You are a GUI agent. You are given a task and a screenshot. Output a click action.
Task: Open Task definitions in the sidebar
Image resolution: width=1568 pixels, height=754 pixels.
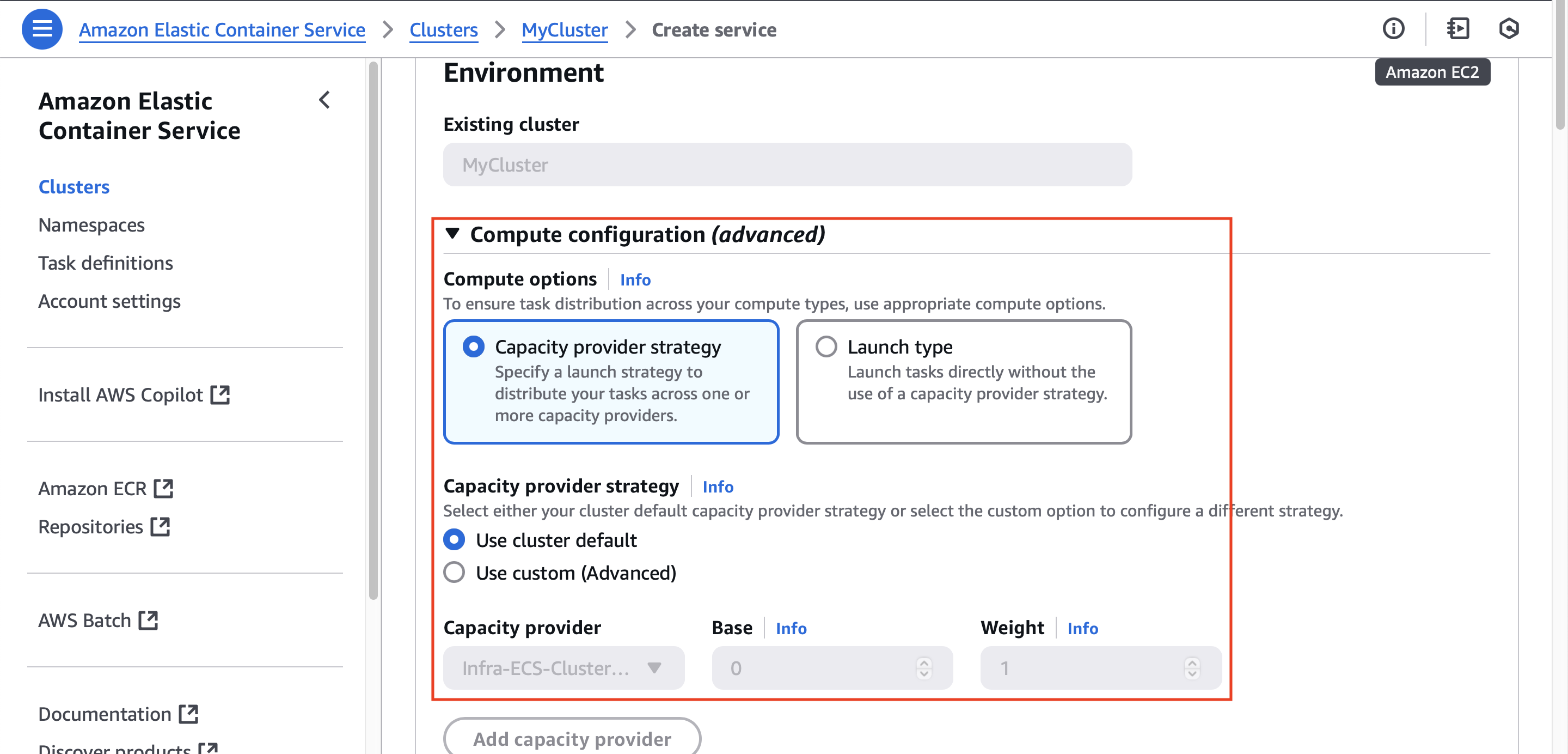click(105, 263)
